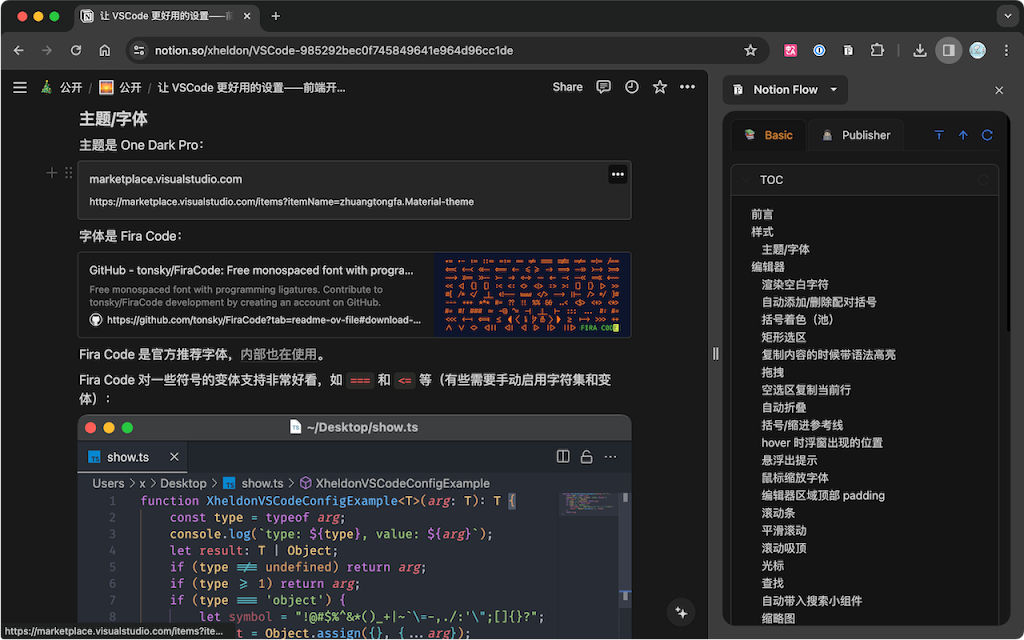
Task: Close the VSCode settings browser tab
Action: 247,16
